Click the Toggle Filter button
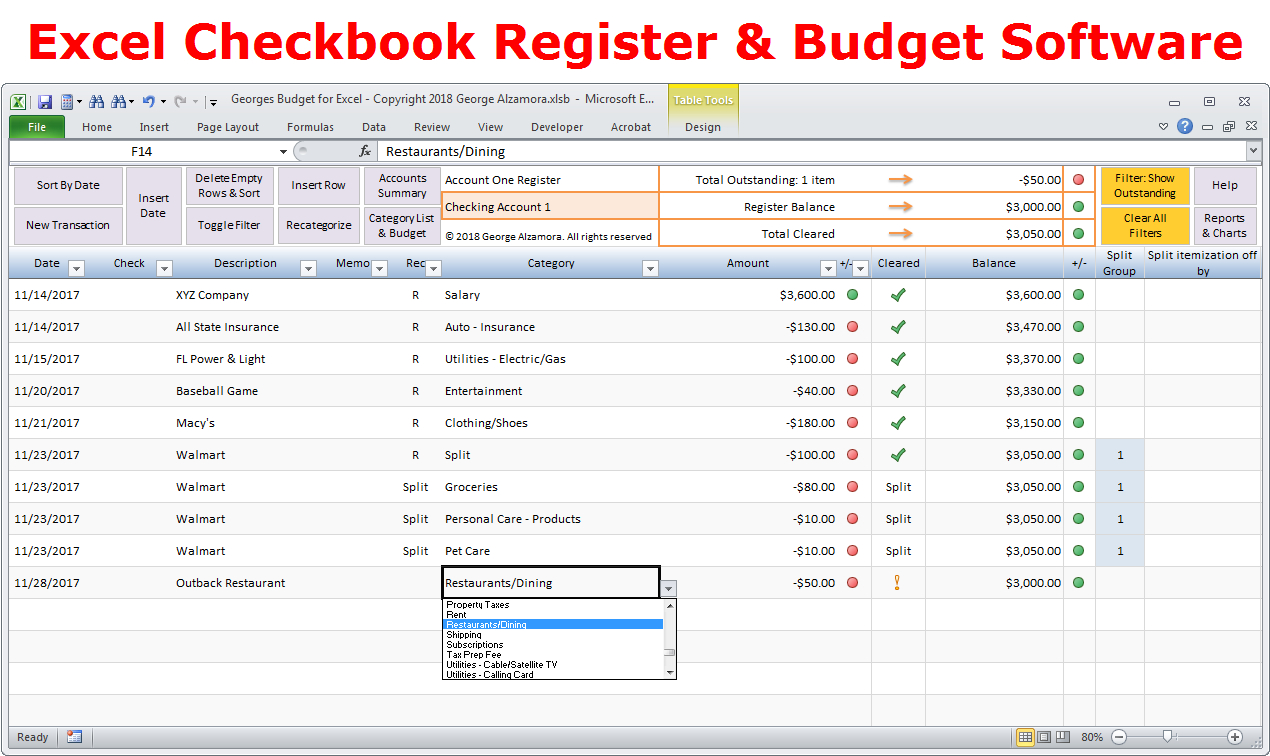 click(x=229, y=225)
